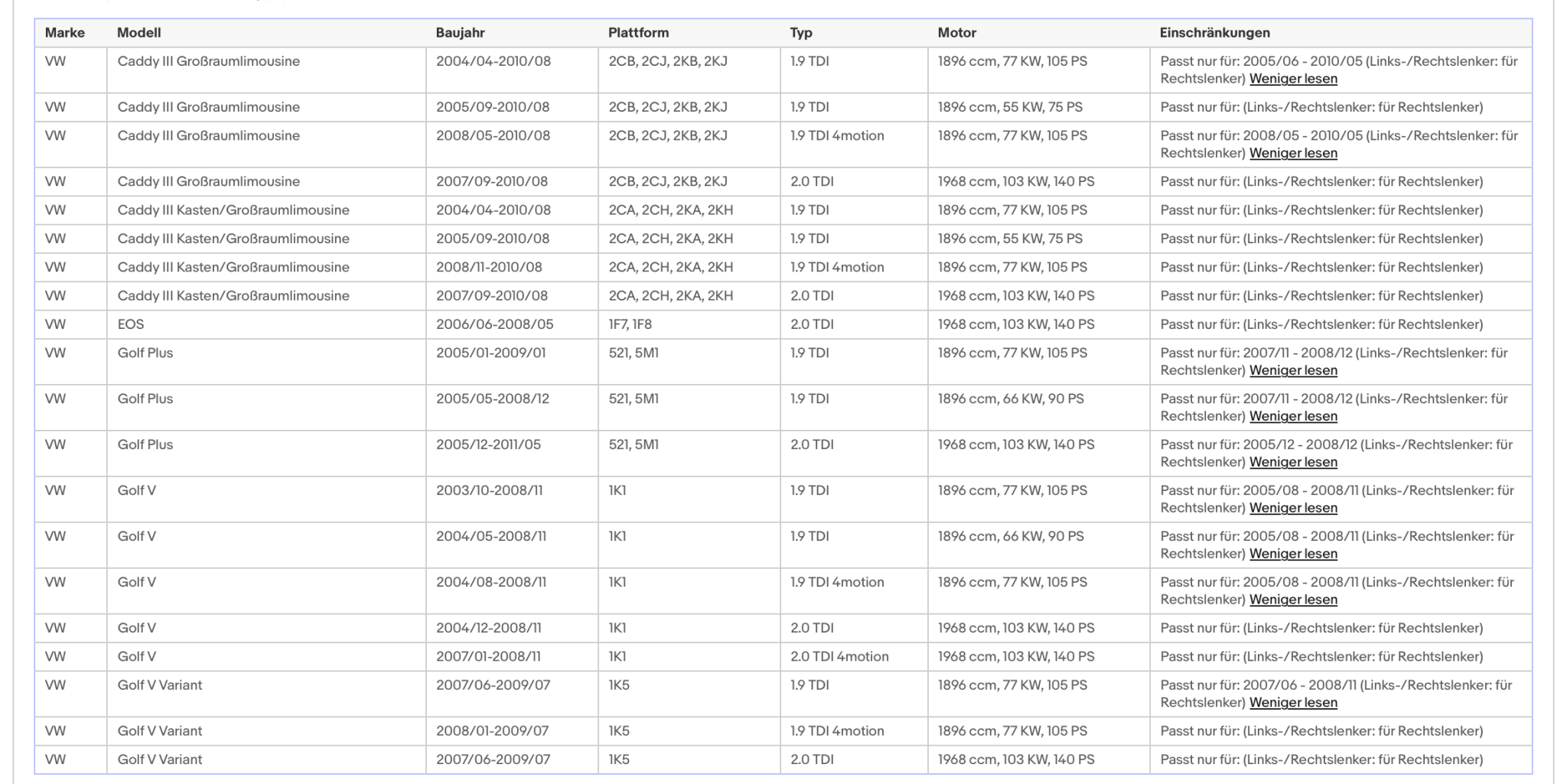Click 'Weniger lesen' in Golf V 2004/08-2008/11 row

[x=1293, y=600]
